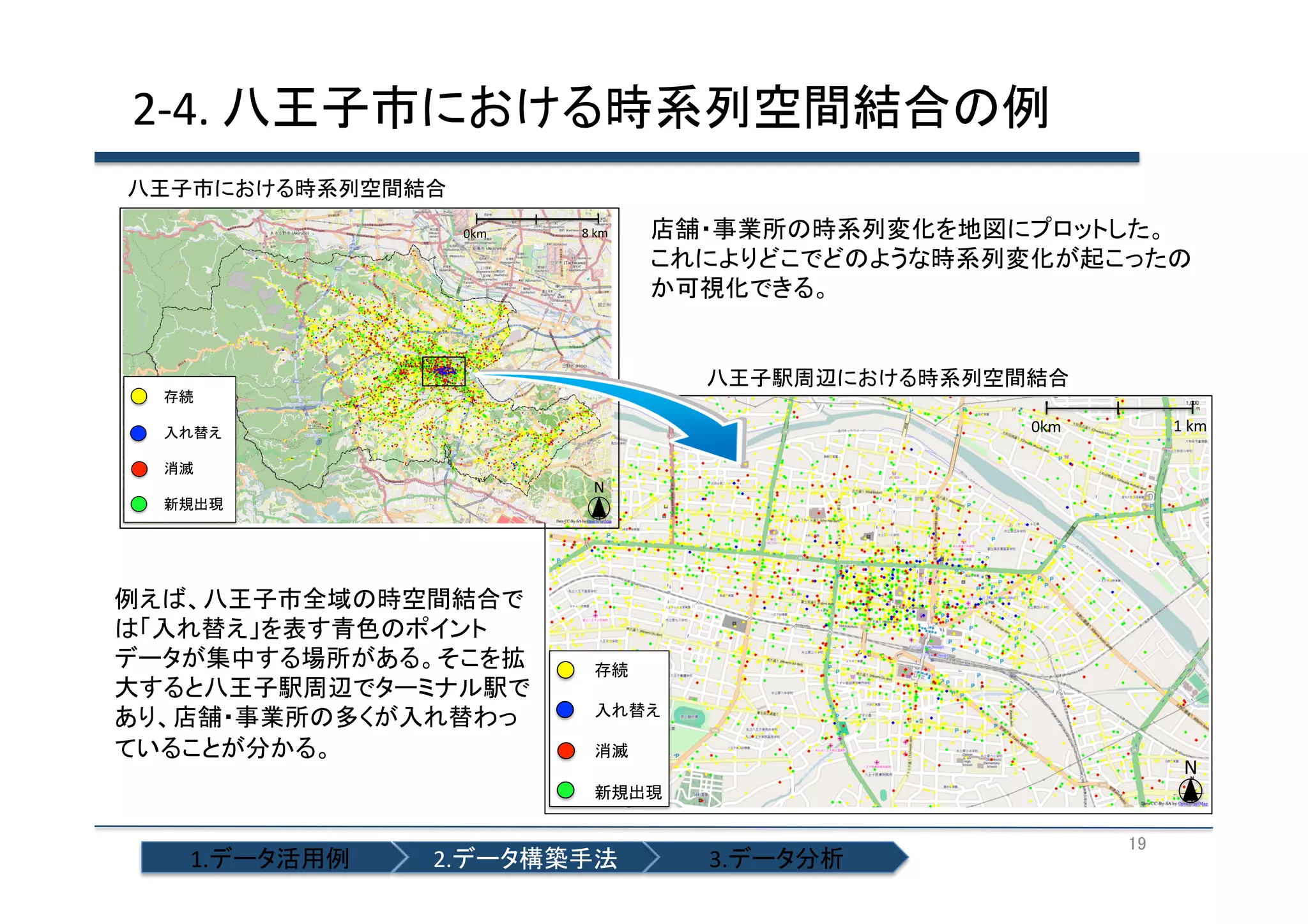Click the blue 入れ替え swatch in right map legend
The height and width of the screenshot is (924, 1308).
[565, 710]
